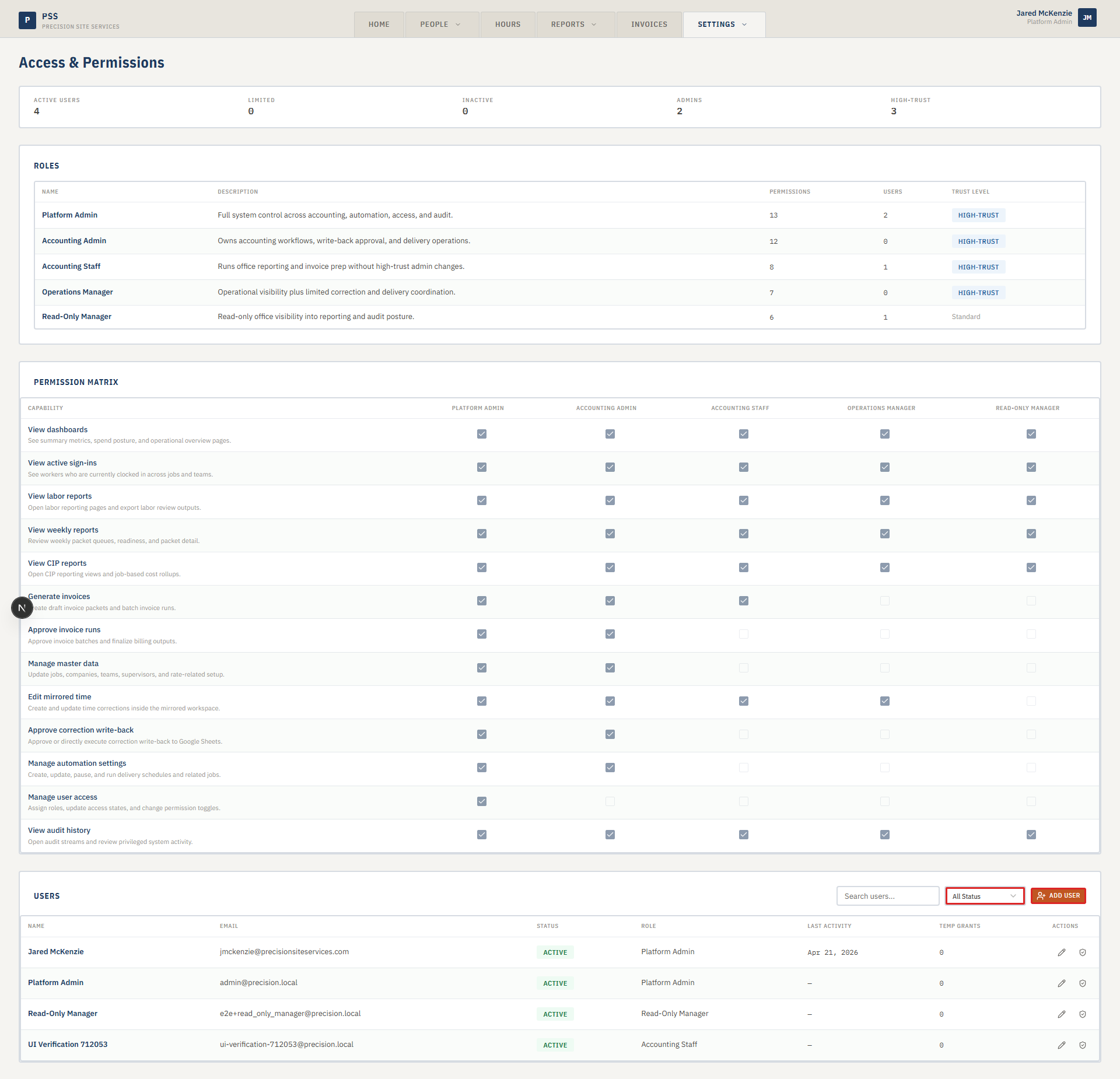Toggle Generate invoices for Operations Manager
The height and width of the screenshot is (1079, 1120).
point(885,601)
